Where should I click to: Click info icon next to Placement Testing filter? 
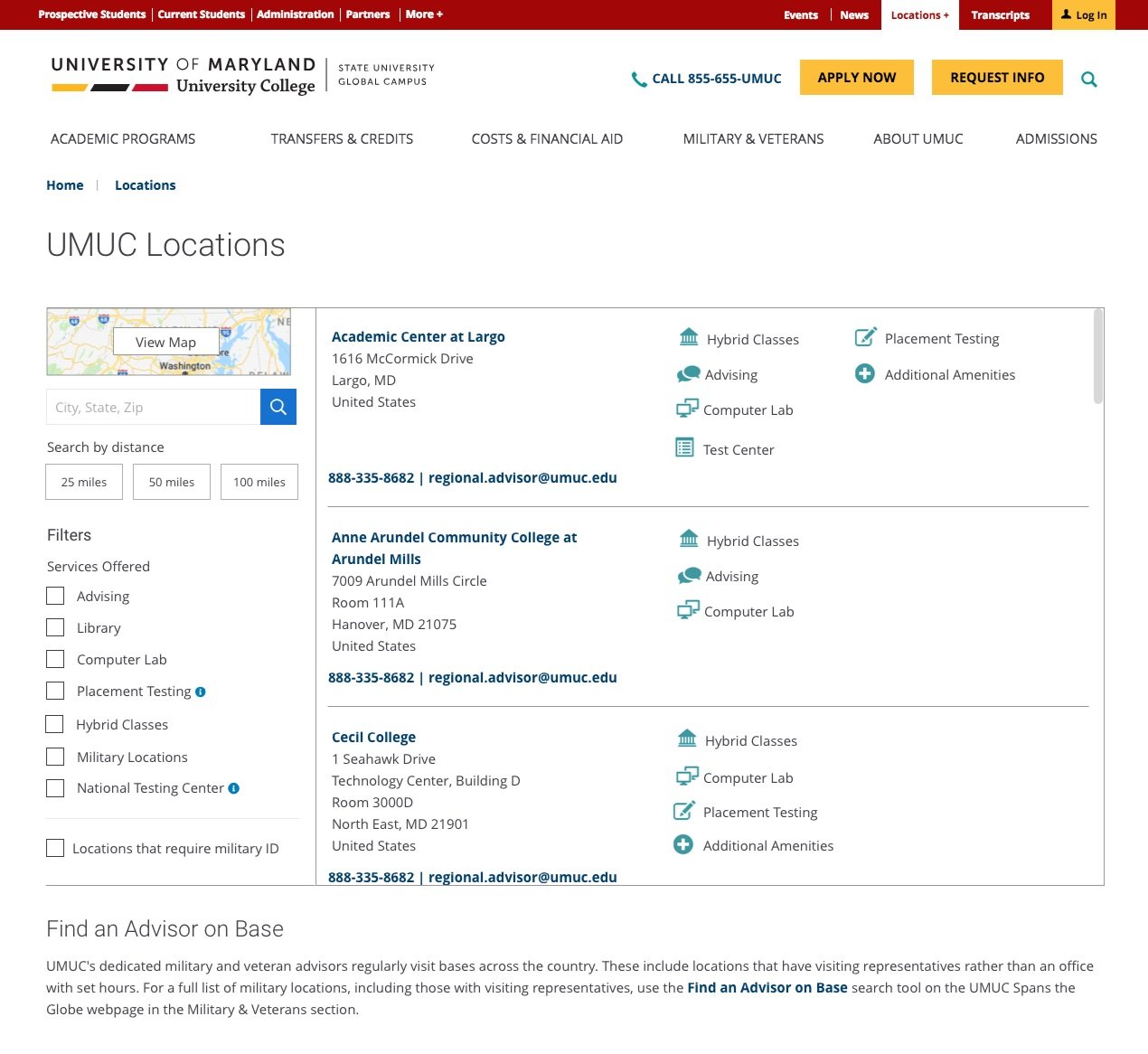[201, 692]
